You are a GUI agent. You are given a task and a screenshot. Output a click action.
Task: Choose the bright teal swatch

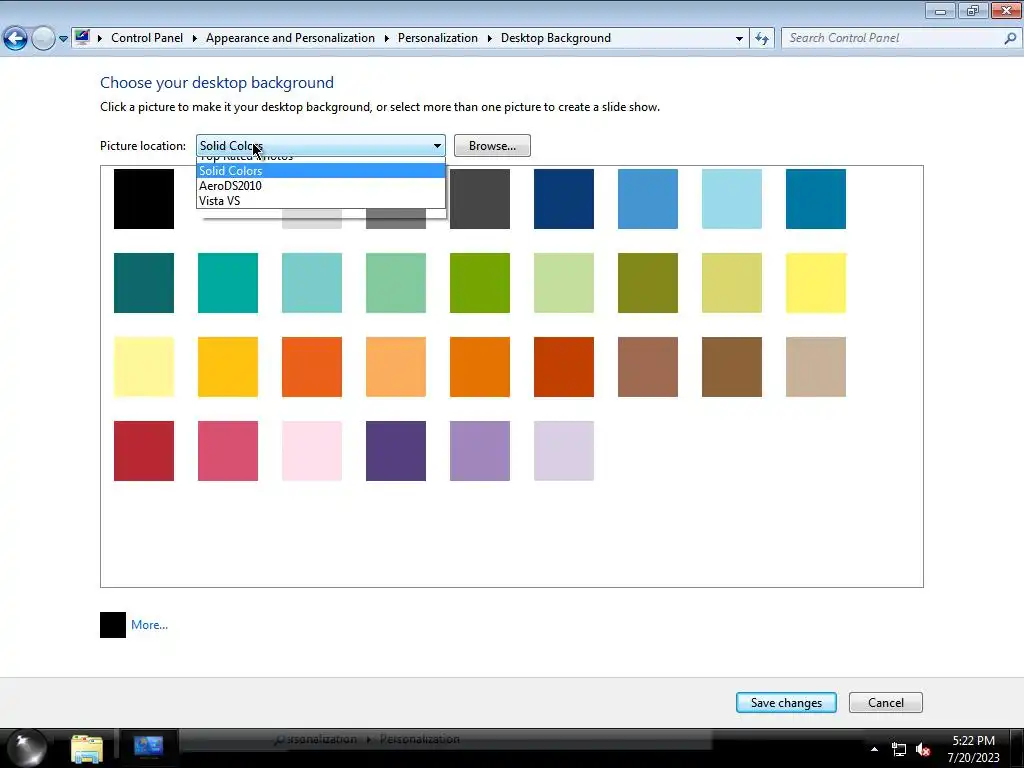[227, 283]
